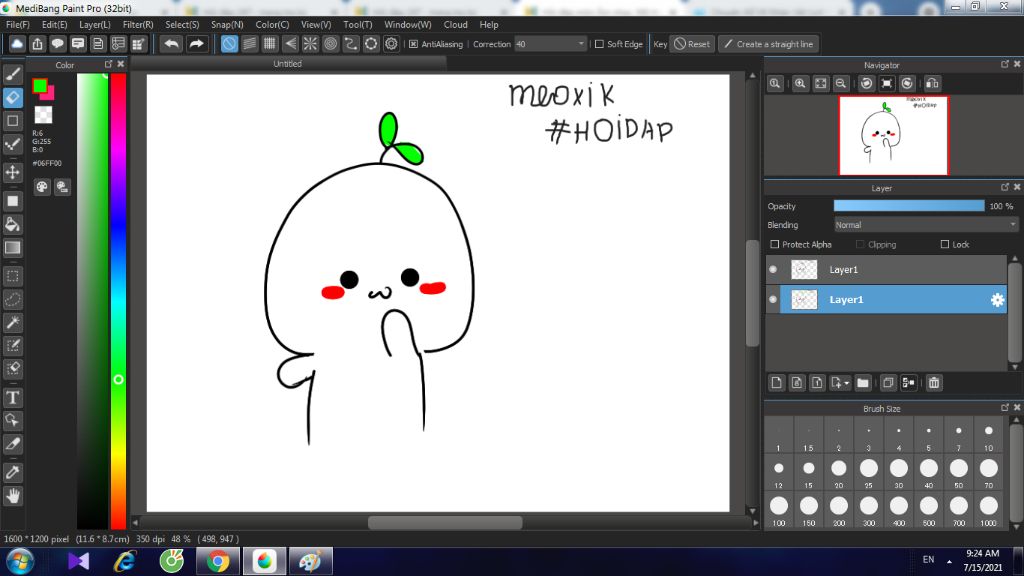This screenshot has width=1024, height=576.
Task: Flip the canvas view in Navigator
Action: click(x=933, y=84)
